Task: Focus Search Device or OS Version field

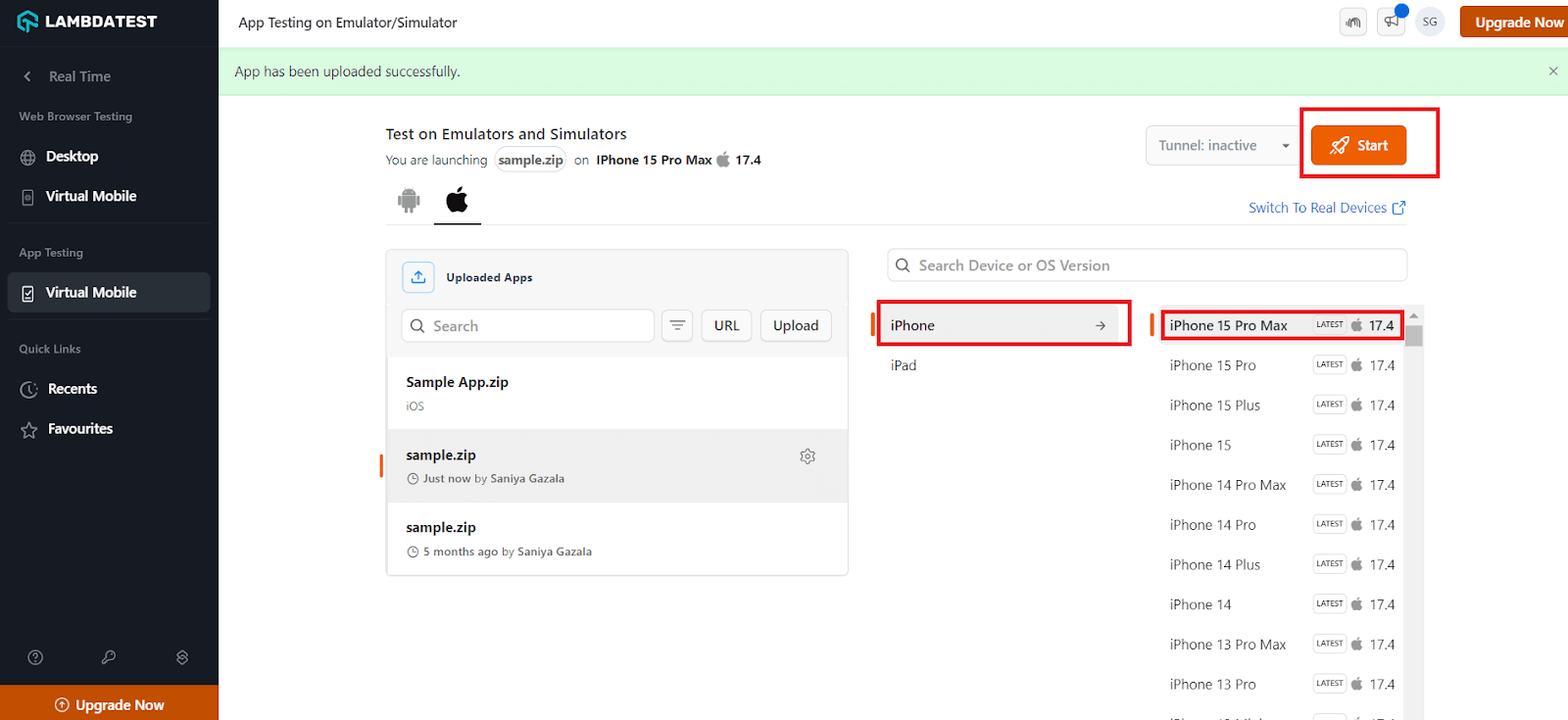Action: pyautogui.click(x=1148, y=265)
